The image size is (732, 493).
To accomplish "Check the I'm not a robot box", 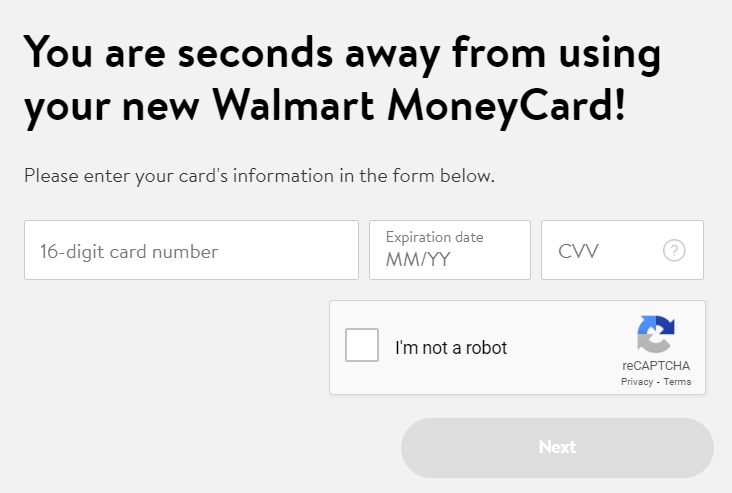I will (362, 345).
